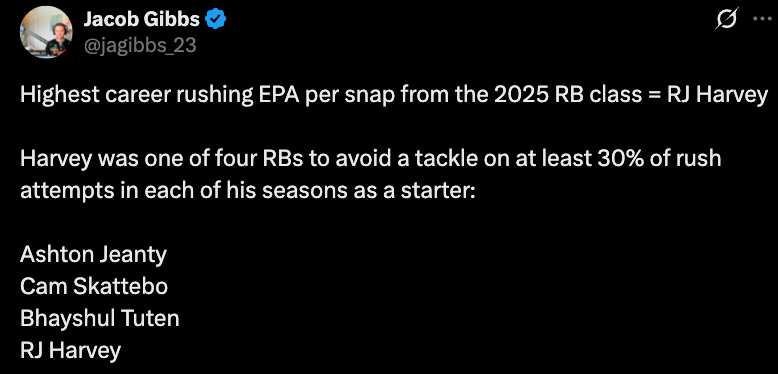778x374 pixels.
Task: Click the blue verified checkmark badge
Action: click(x=216, y=19)
